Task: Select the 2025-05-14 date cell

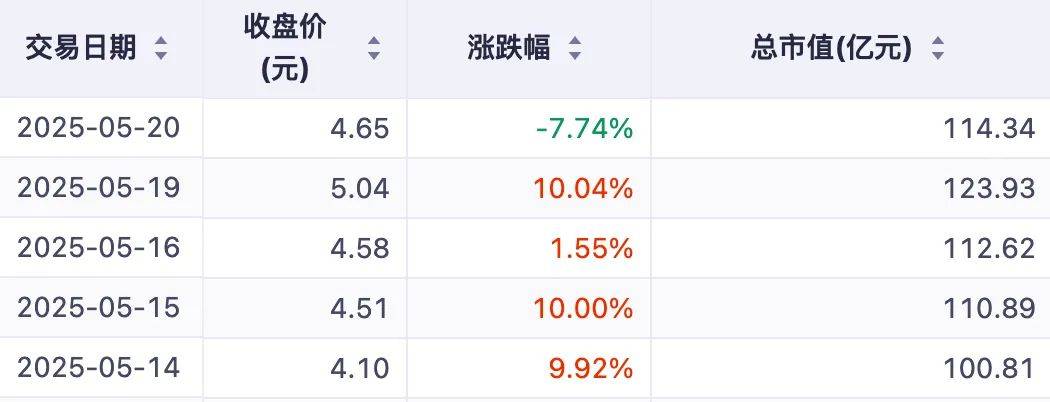Action: pos(98,368)
